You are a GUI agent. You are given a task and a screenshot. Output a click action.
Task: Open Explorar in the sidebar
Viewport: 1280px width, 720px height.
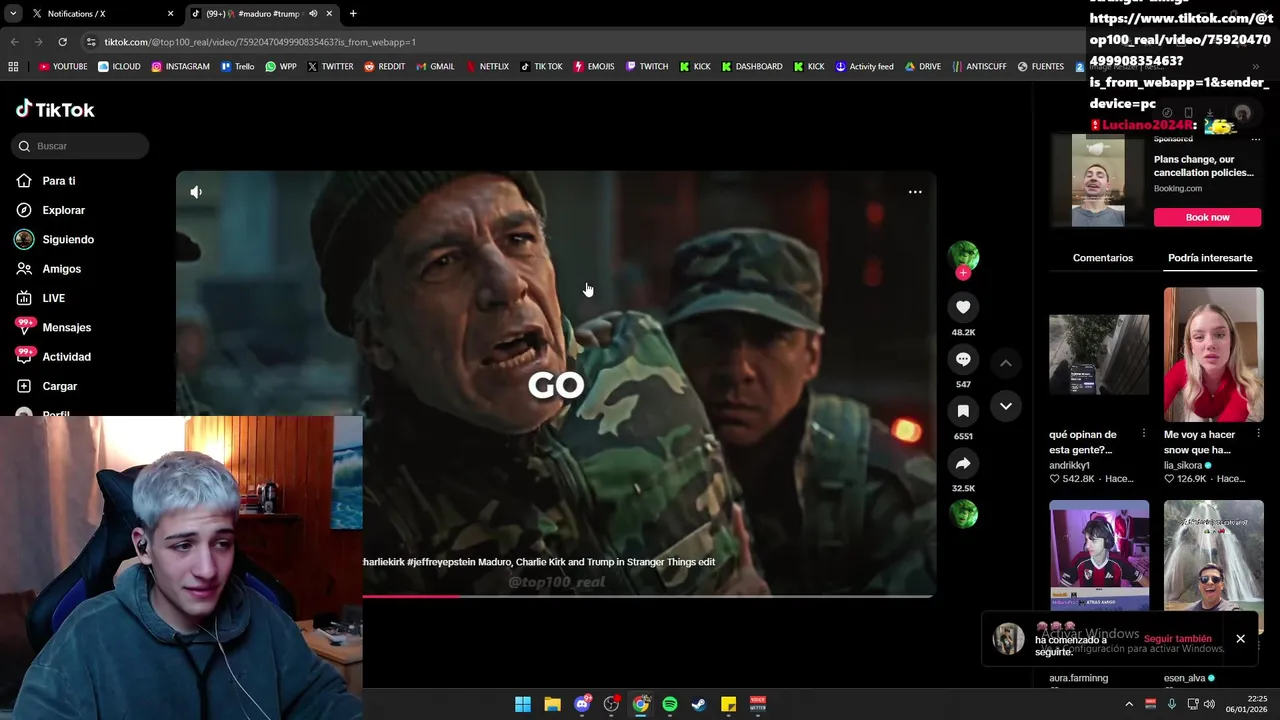pyautogui.click(x=63, y=210)
